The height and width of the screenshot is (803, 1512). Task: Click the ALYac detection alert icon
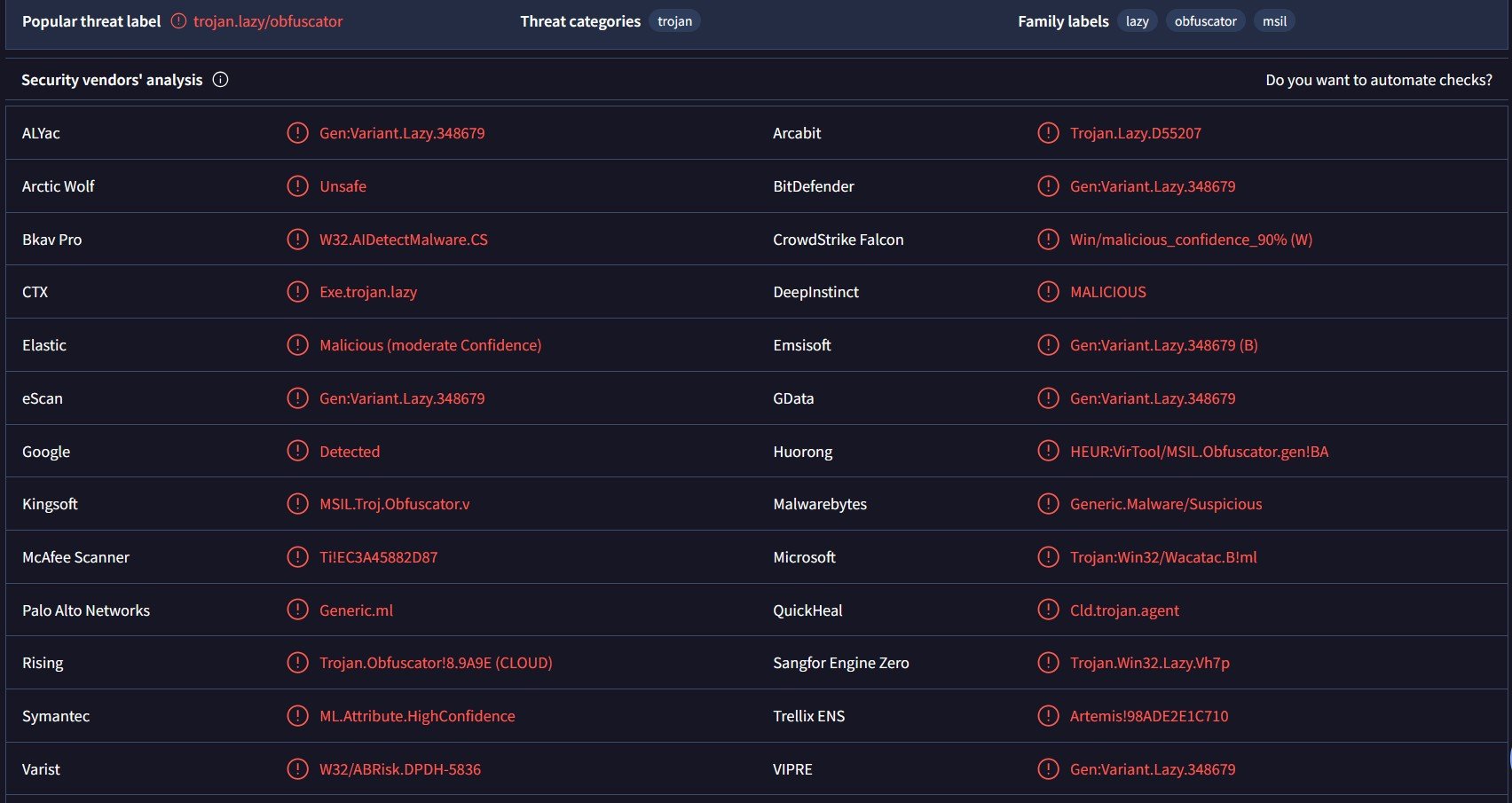[x=297, y=133]
